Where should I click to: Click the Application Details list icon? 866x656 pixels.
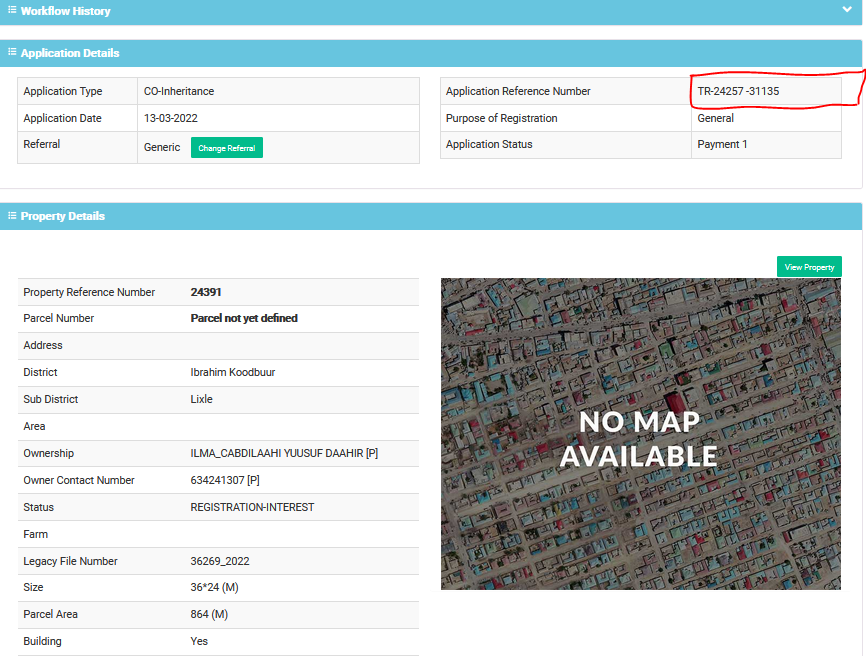click(12, 52)
